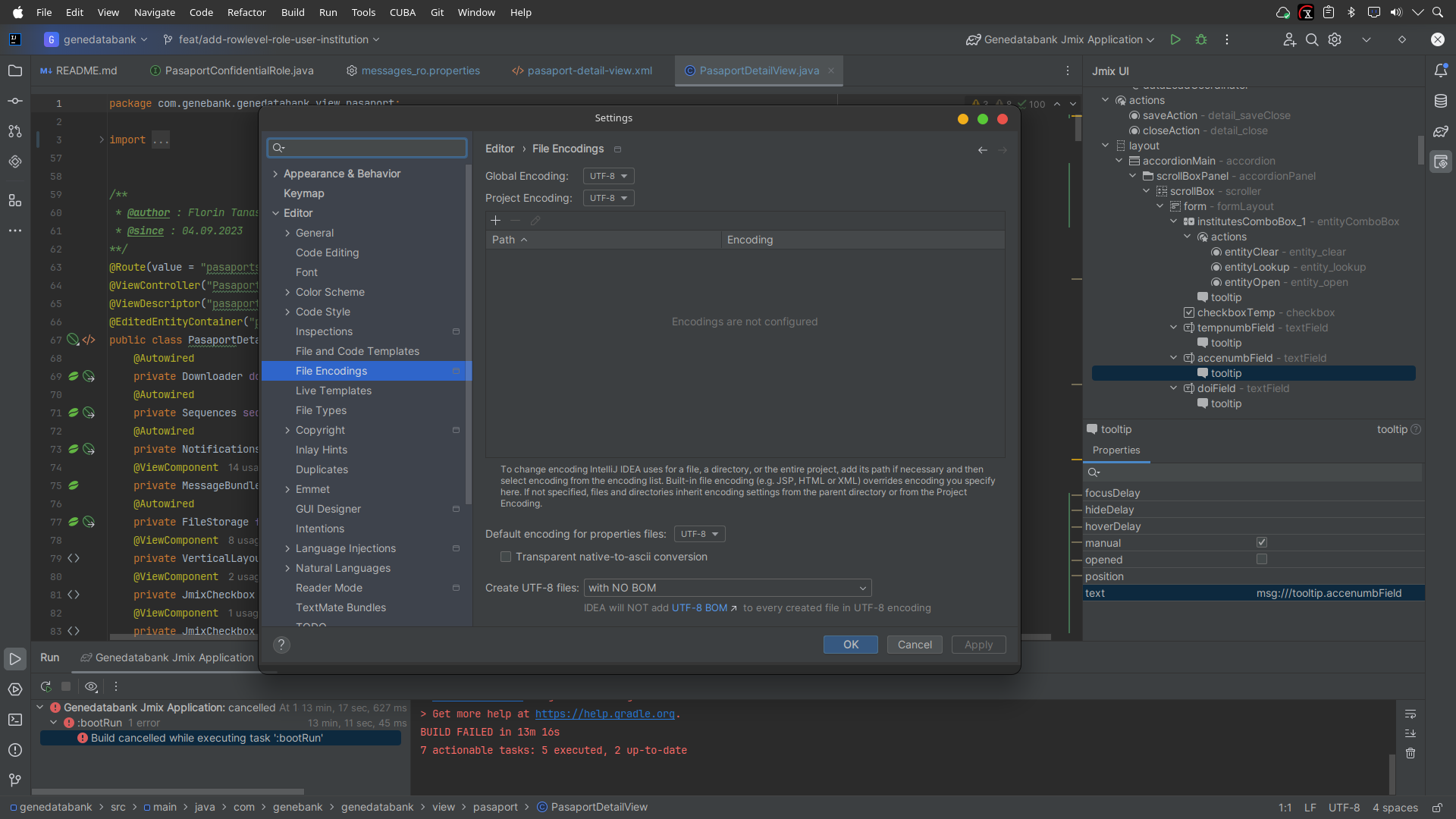1456x819 pixels.
Task: Select Live Templates in settings tree
Action: pyautogui.click(x=334, y=391)
